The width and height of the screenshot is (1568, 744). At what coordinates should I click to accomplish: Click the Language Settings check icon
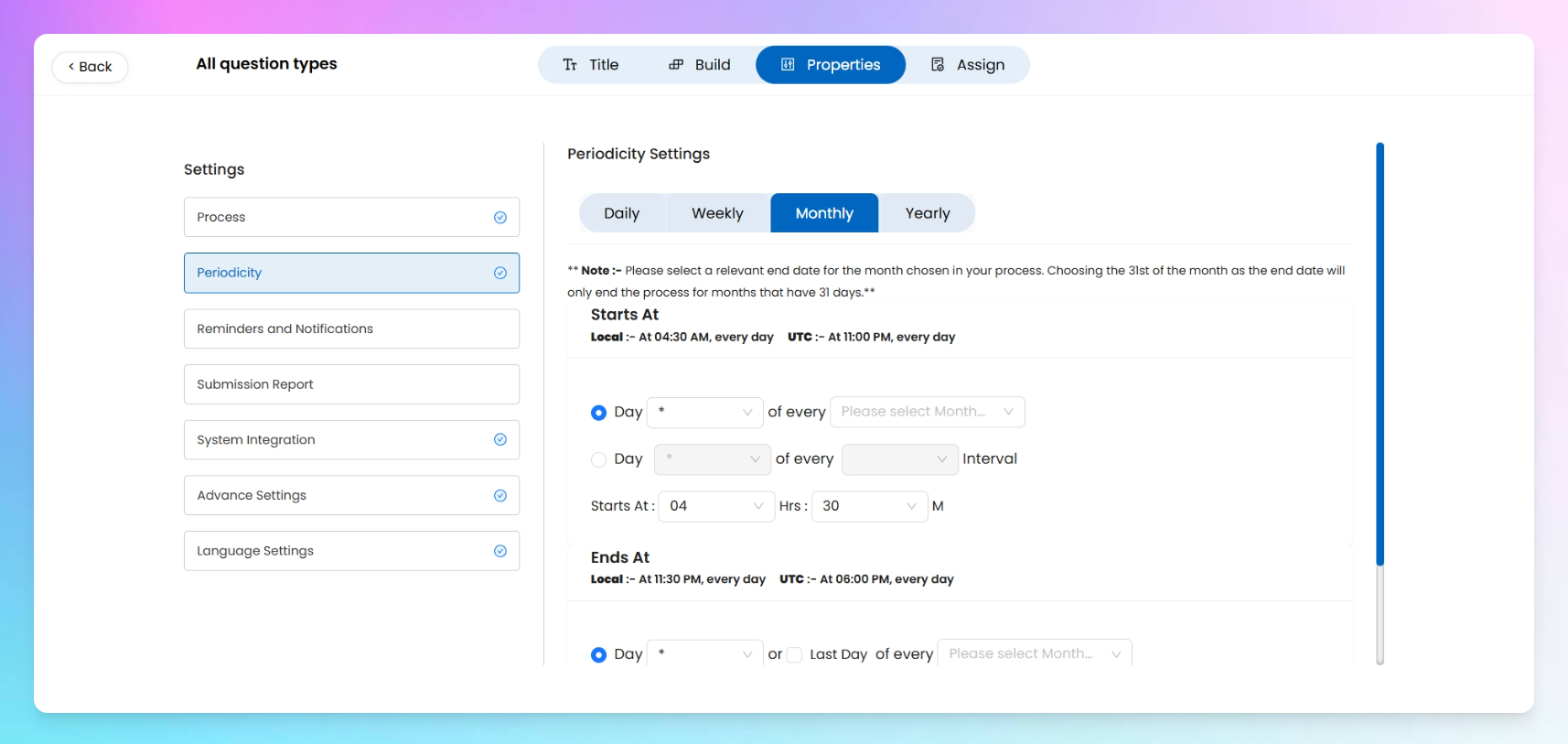500,551
